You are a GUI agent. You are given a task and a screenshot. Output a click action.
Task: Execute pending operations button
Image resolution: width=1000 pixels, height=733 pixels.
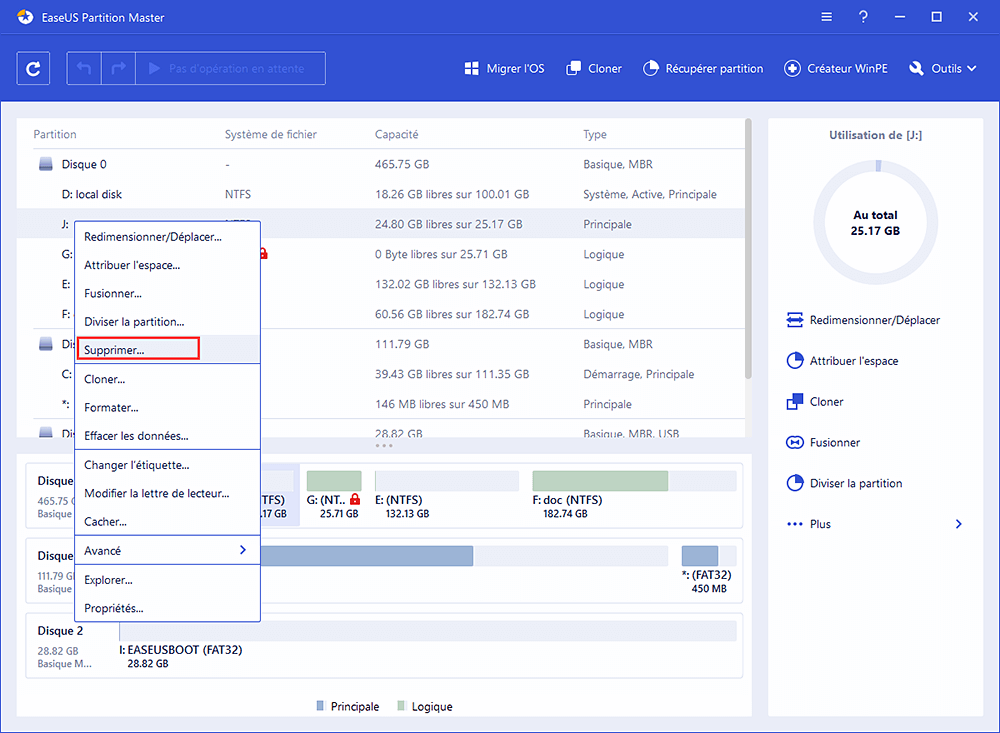point(230,68)
